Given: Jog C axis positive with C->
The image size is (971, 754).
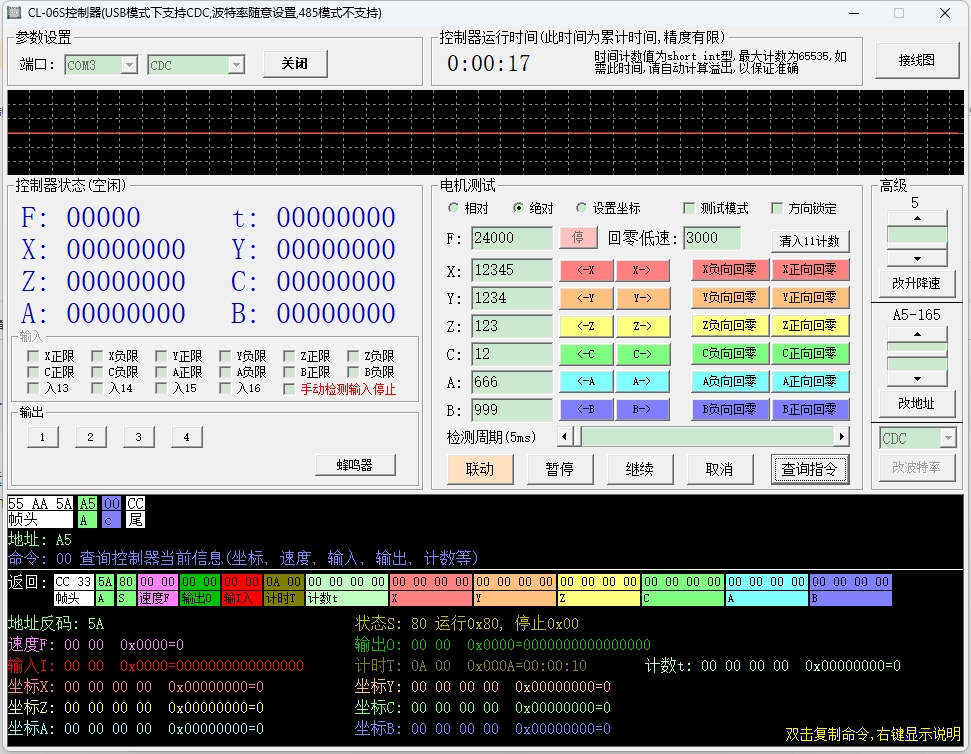Looking at the screenshot, I should click(x=642, y=354).
